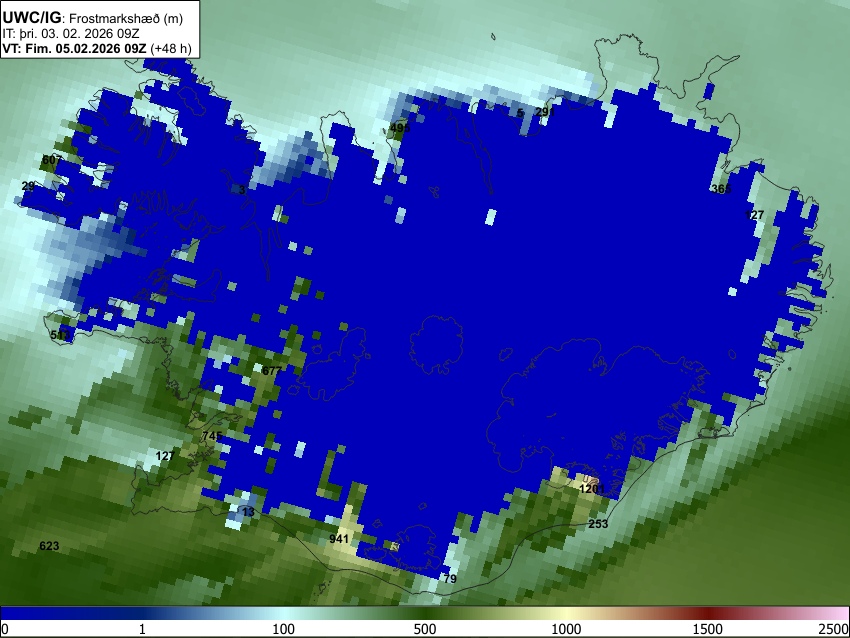Select the 29 value label on map
The width and height of the screenshot is (850, 638).
[28, 186]
